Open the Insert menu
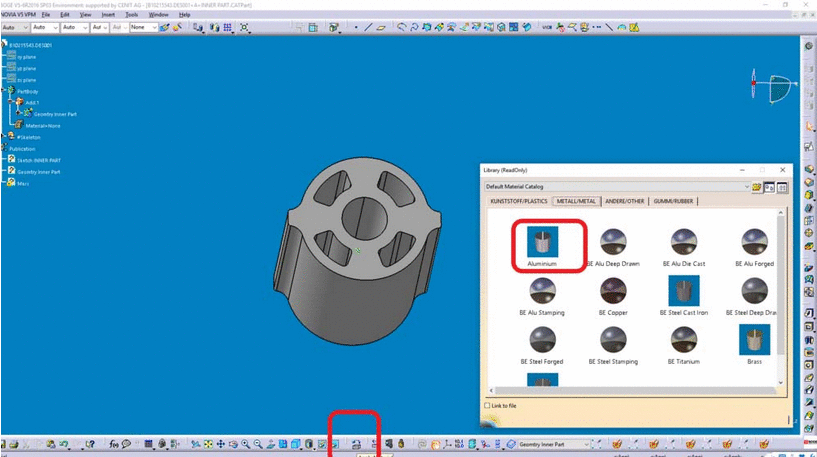Viewport: 817px width, 457px height. click(x=108, y=15)
